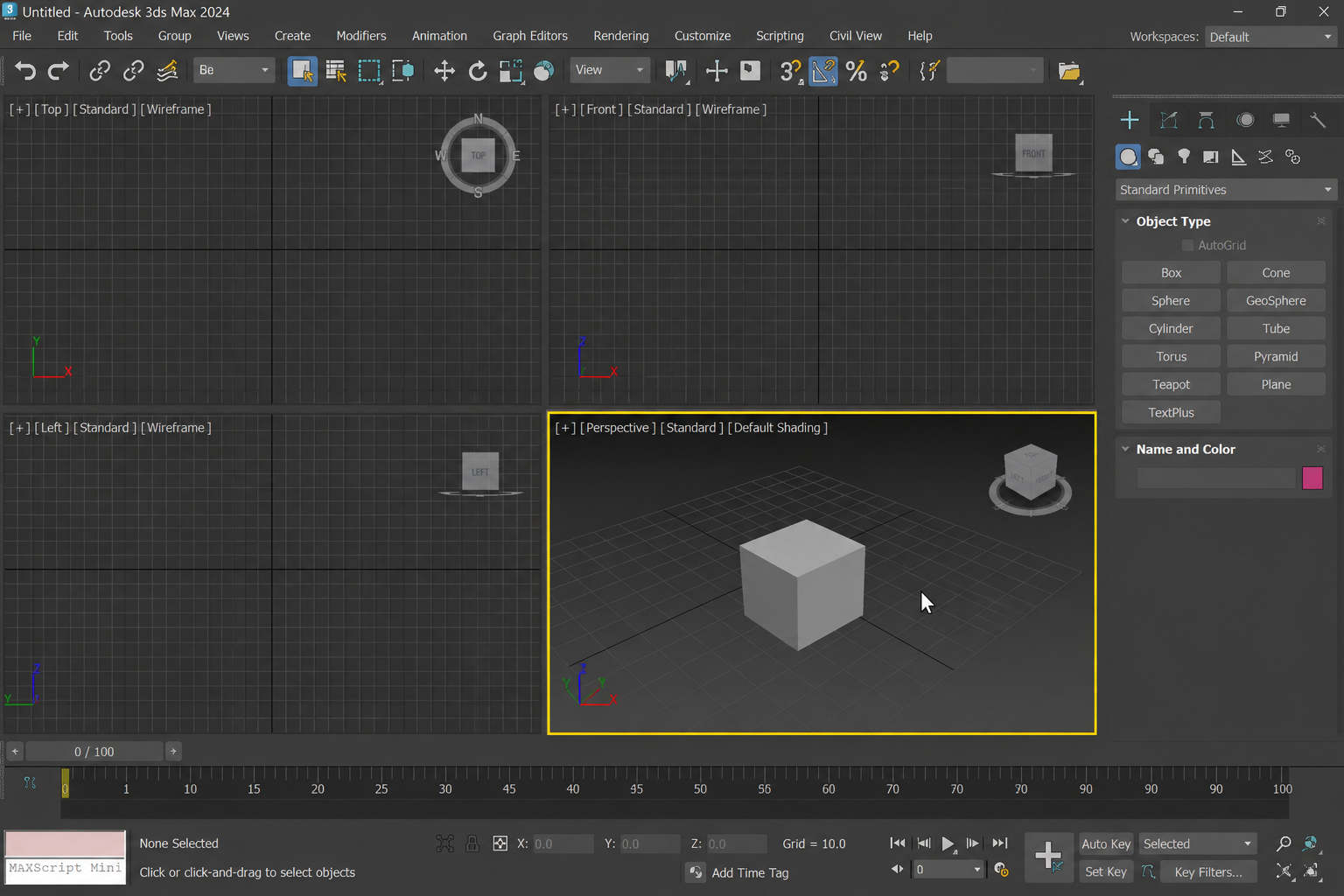Toggle Percent Snap on the toolbar
This screenshot has height=896, width=1344.
click(x=857, y=71)
